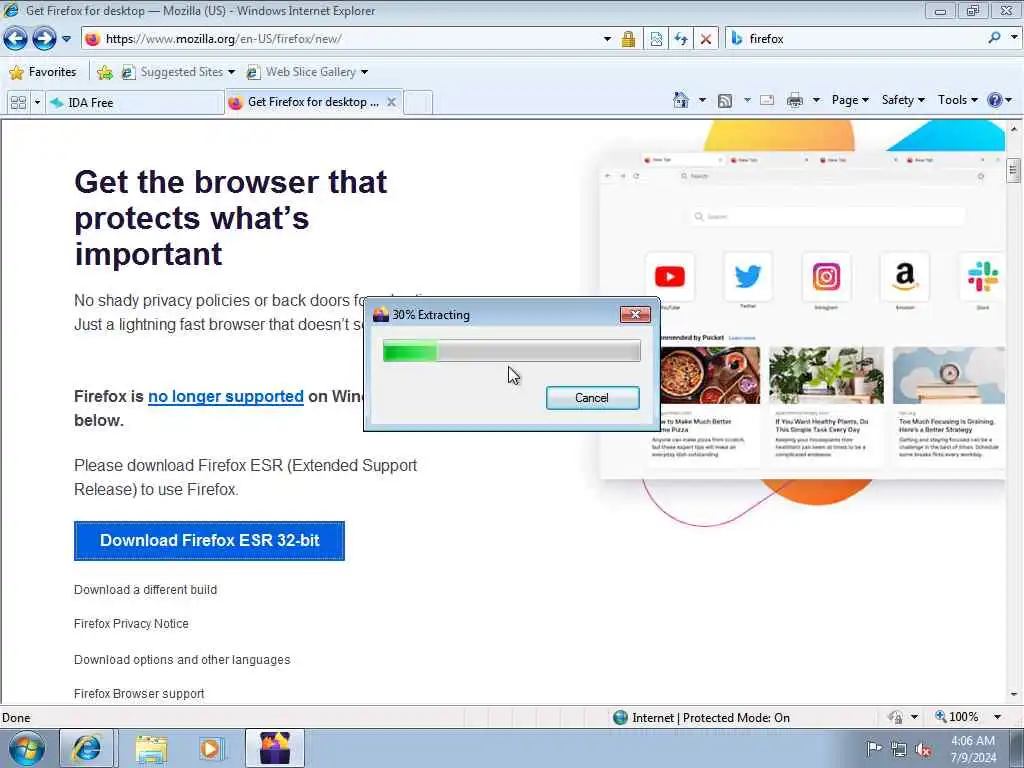Click the Windows Start button
This screenshot has width=1024, height=768.
click(26, 748)
